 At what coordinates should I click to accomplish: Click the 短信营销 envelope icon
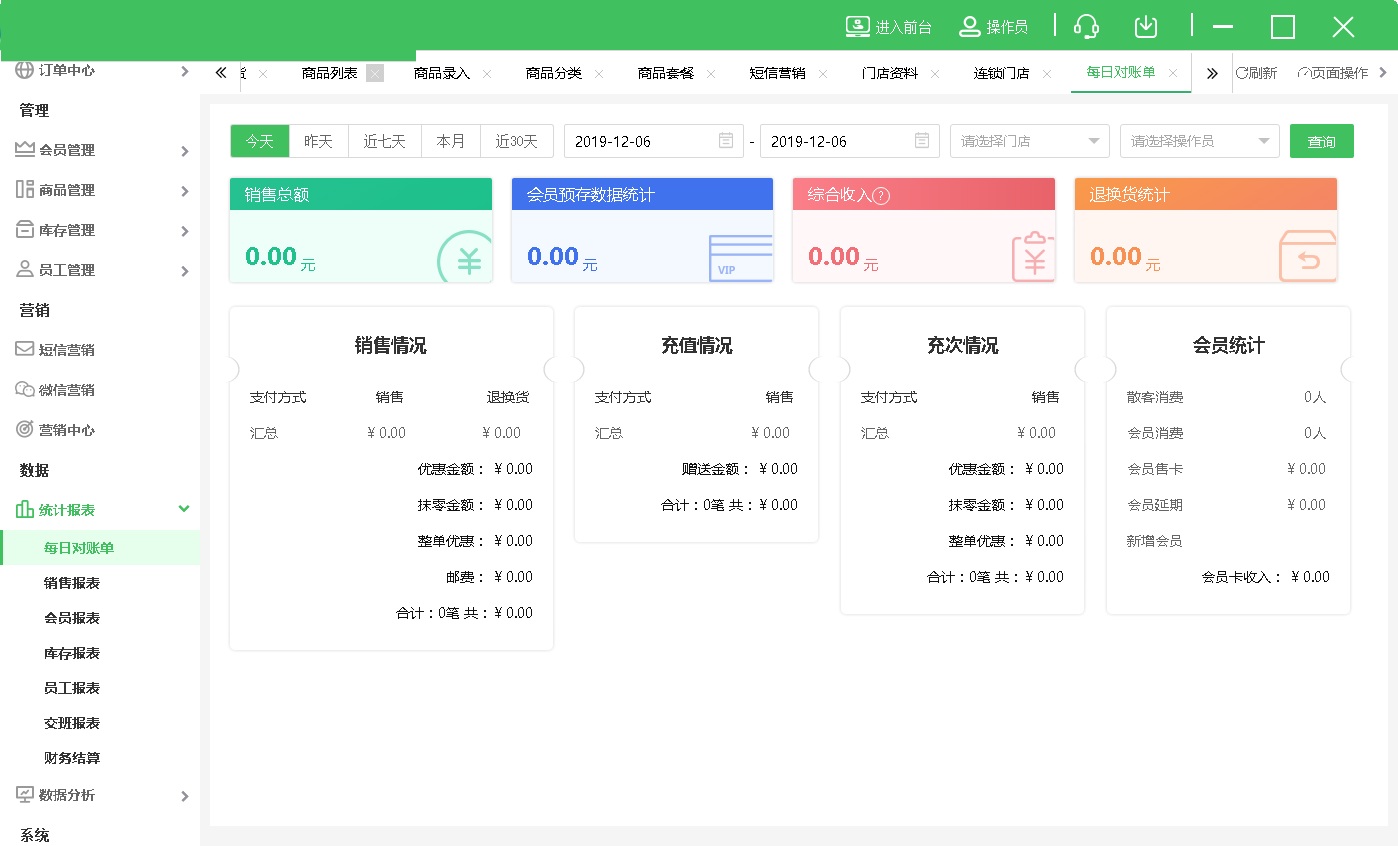click(x=25, y=350)
